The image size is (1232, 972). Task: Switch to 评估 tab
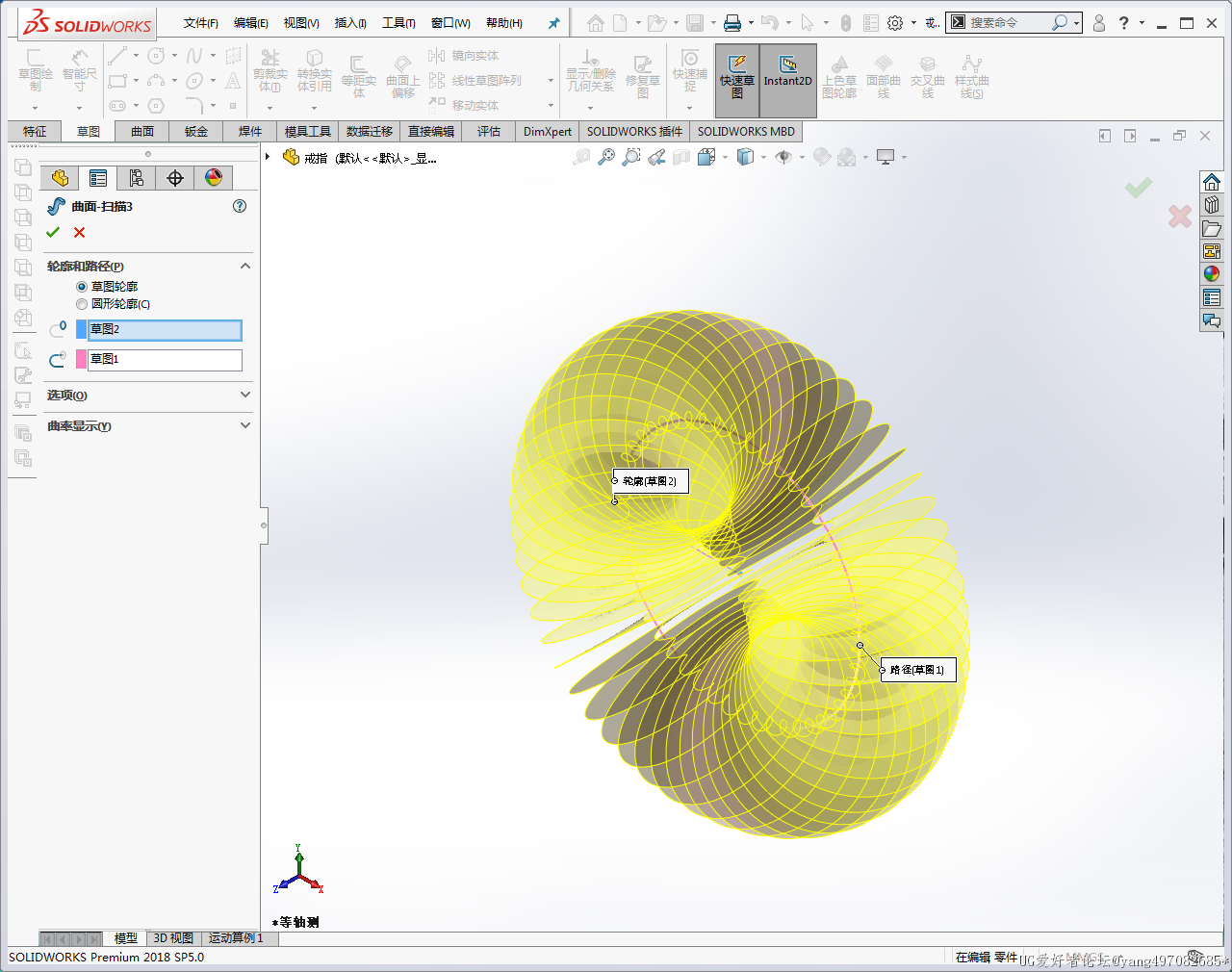pyautogui.click(x=489, y=132)
